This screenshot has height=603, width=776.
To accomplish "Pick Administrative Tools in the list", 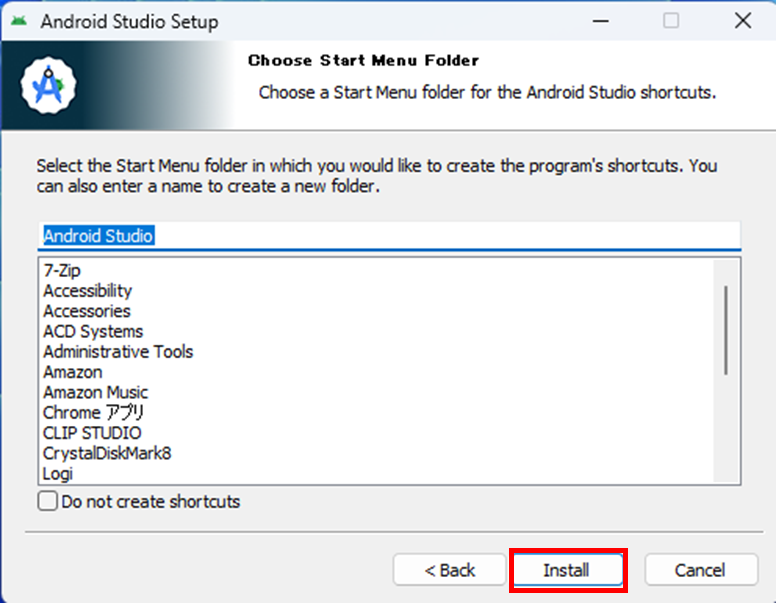I will tap(118, 352).
